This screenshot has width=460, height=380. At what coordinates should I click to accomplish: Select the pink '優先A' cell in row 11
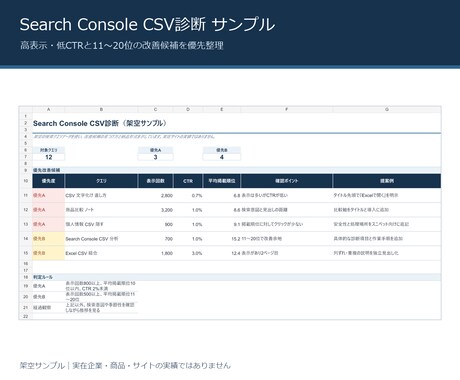tap(49, 195)
